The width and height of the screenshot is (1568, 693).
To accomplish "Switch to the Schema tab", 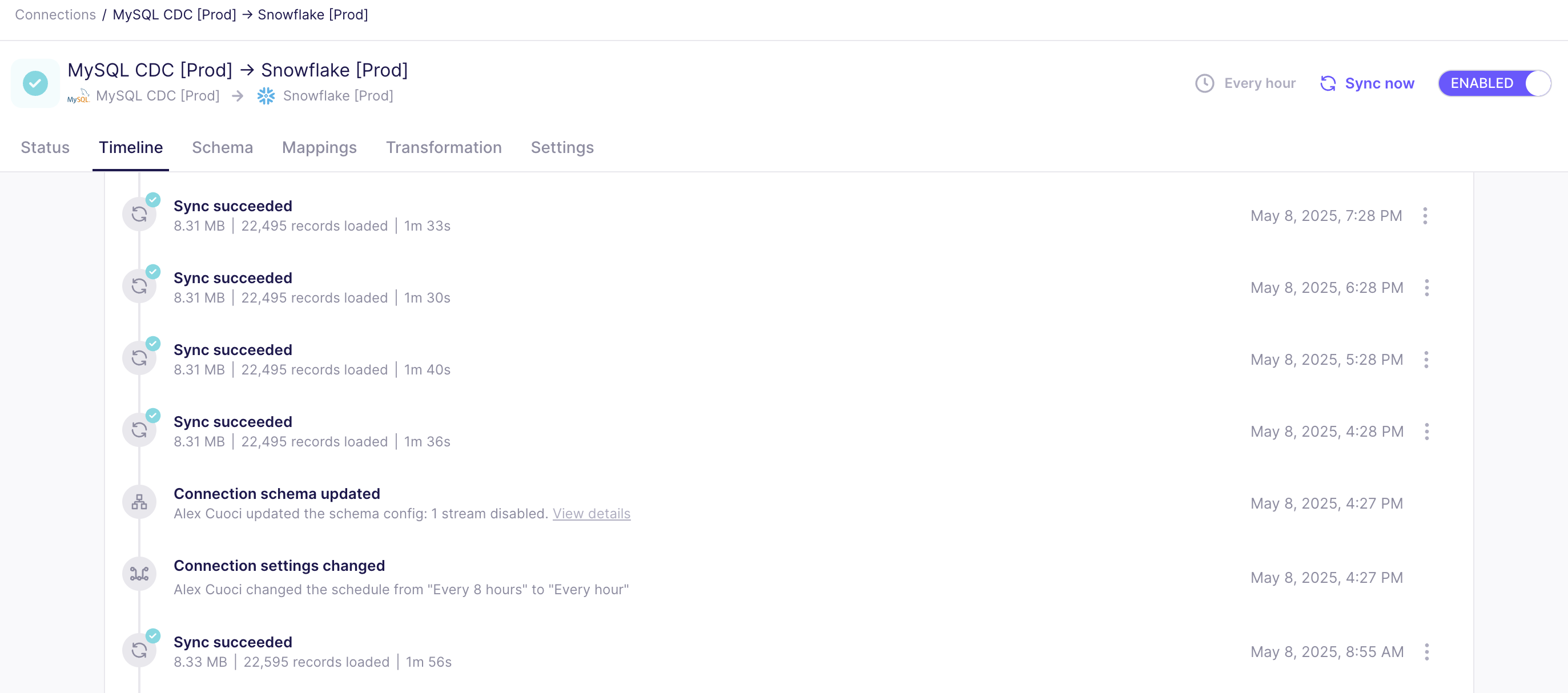I will [x=222, y=148].
